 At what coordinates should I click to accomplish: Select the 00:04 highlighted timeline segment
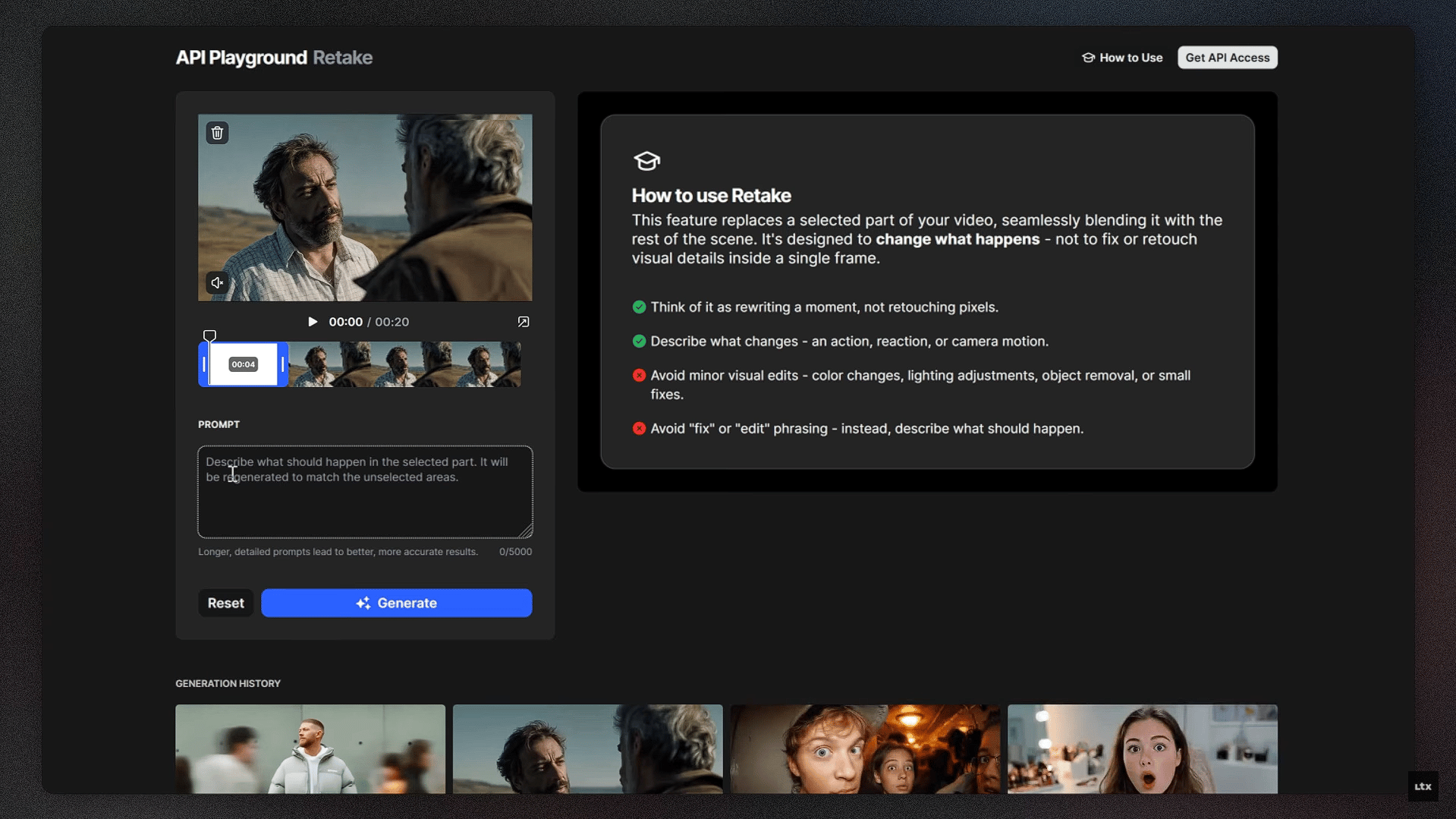coord(244,364)
